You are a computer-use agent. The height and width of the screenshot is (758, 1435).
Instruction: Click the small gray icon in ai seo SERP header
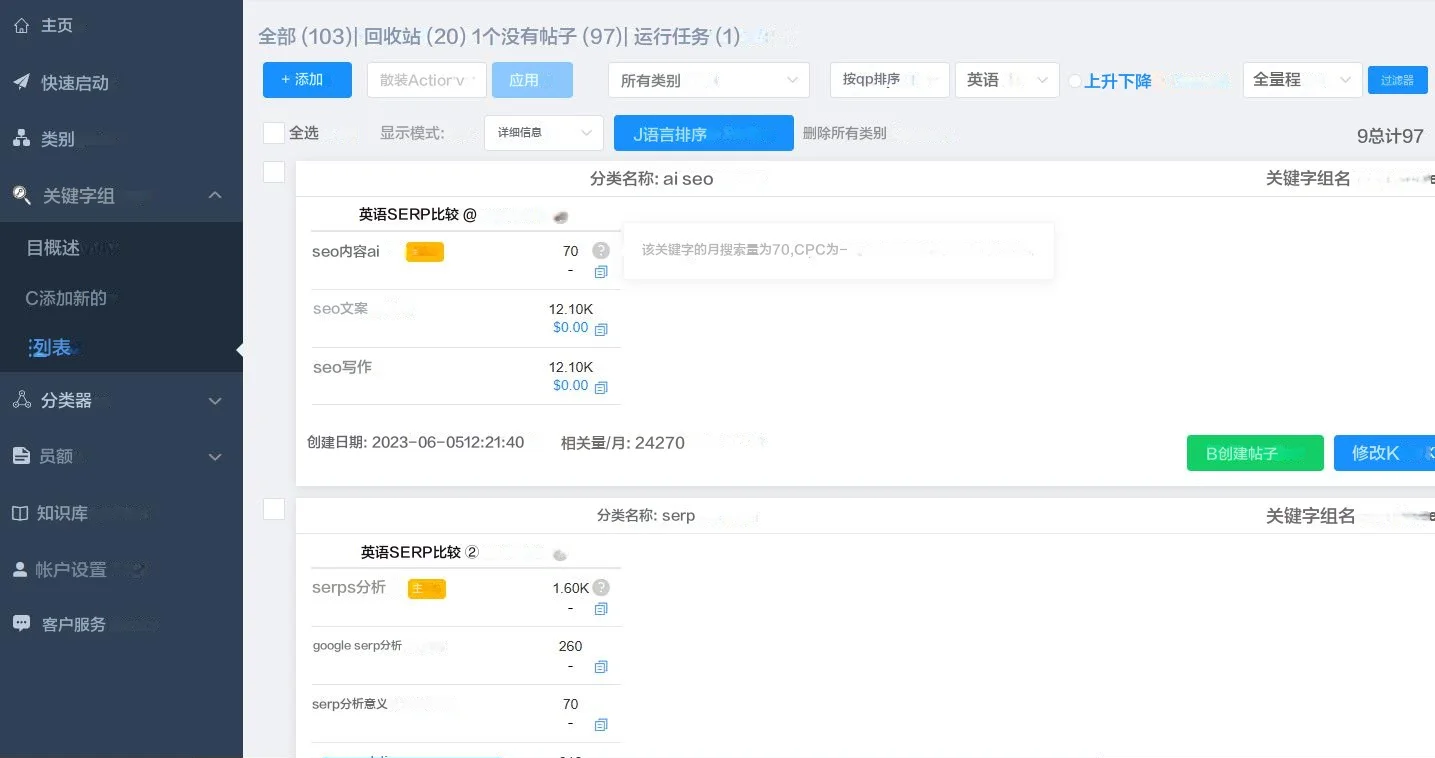pos(561,216)
